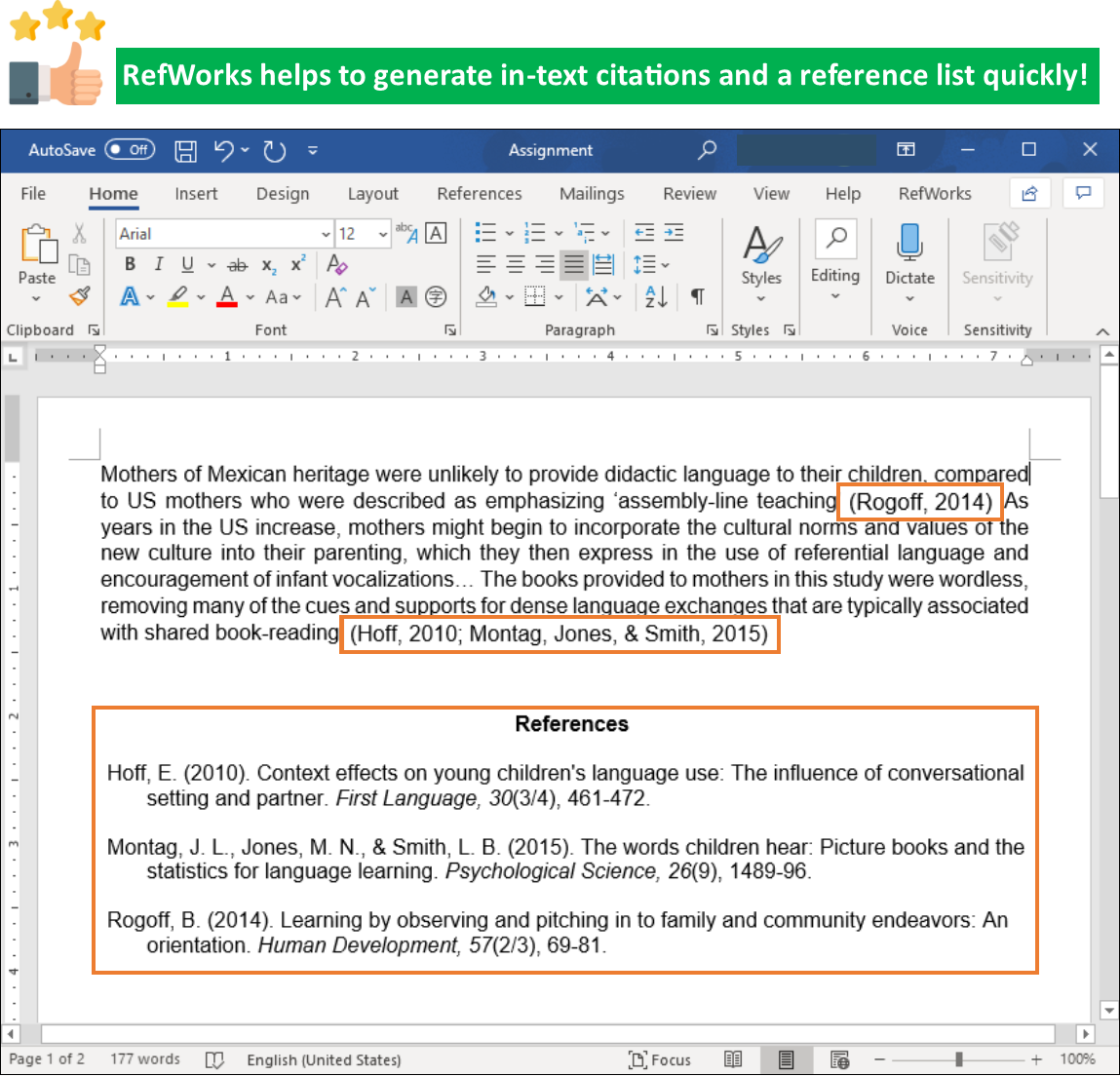Click the Cut scissors icon

click(x=79, y=234)
